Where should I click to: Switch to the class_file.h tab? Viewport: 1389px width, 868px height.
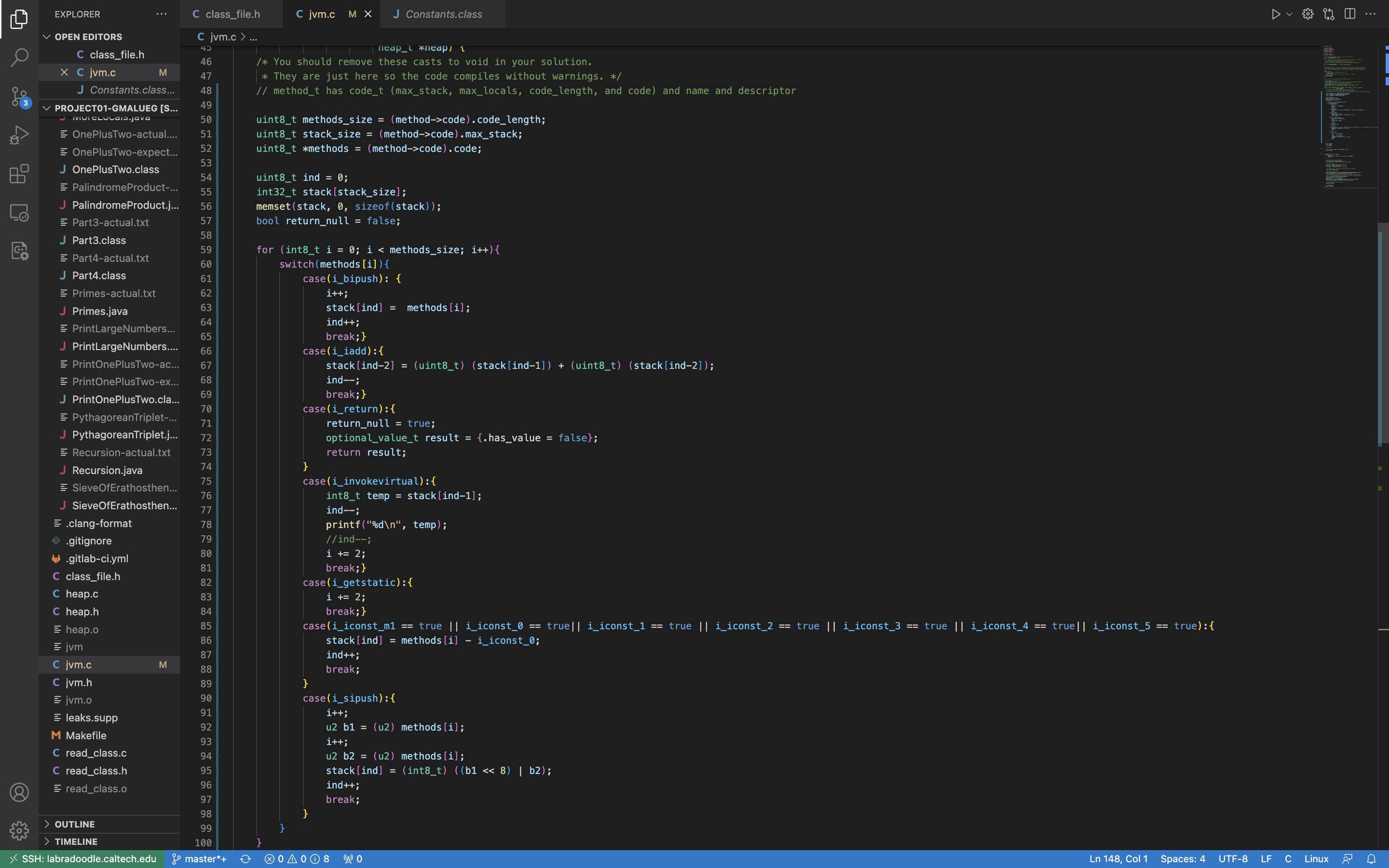point(232,14)
